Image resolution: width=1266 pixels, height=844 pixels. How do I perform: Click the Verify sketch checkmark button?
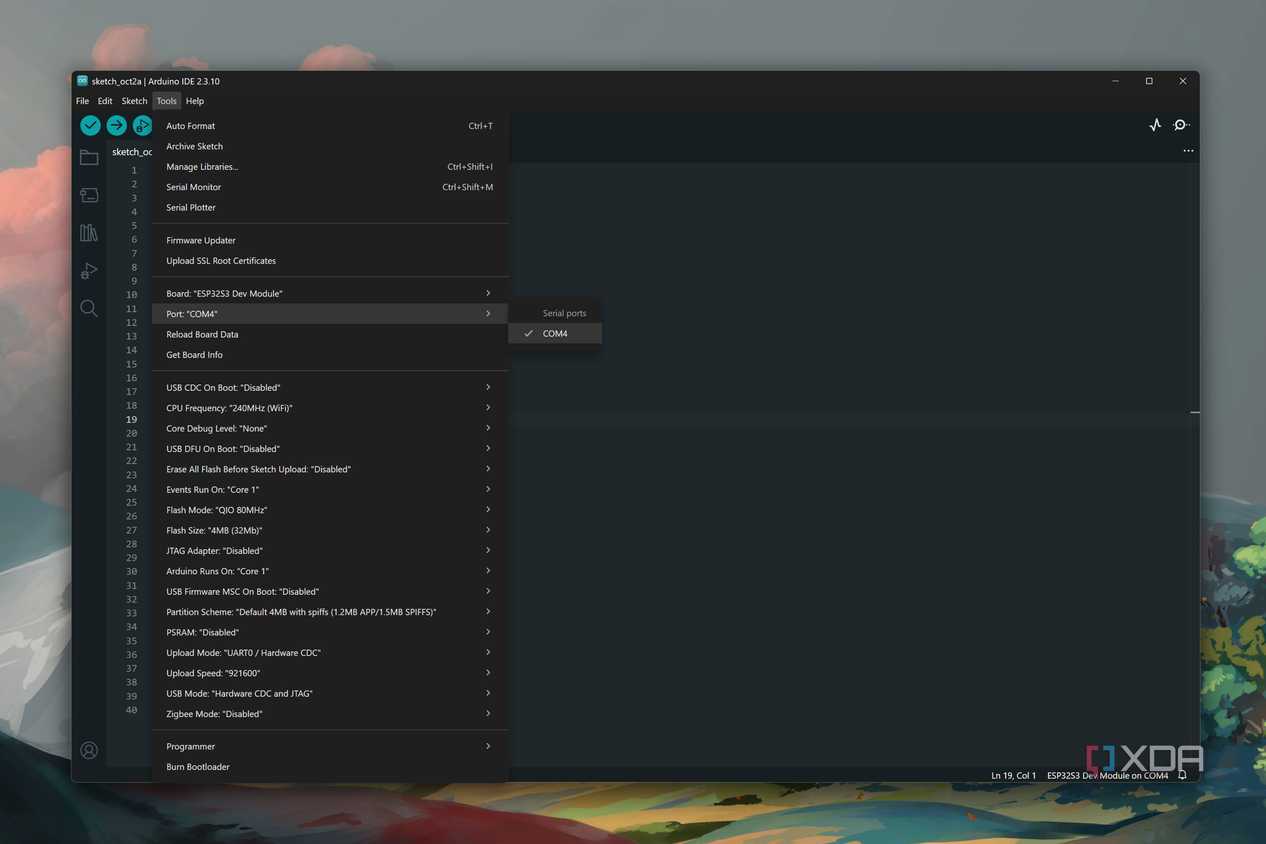[x=90, y=125]
